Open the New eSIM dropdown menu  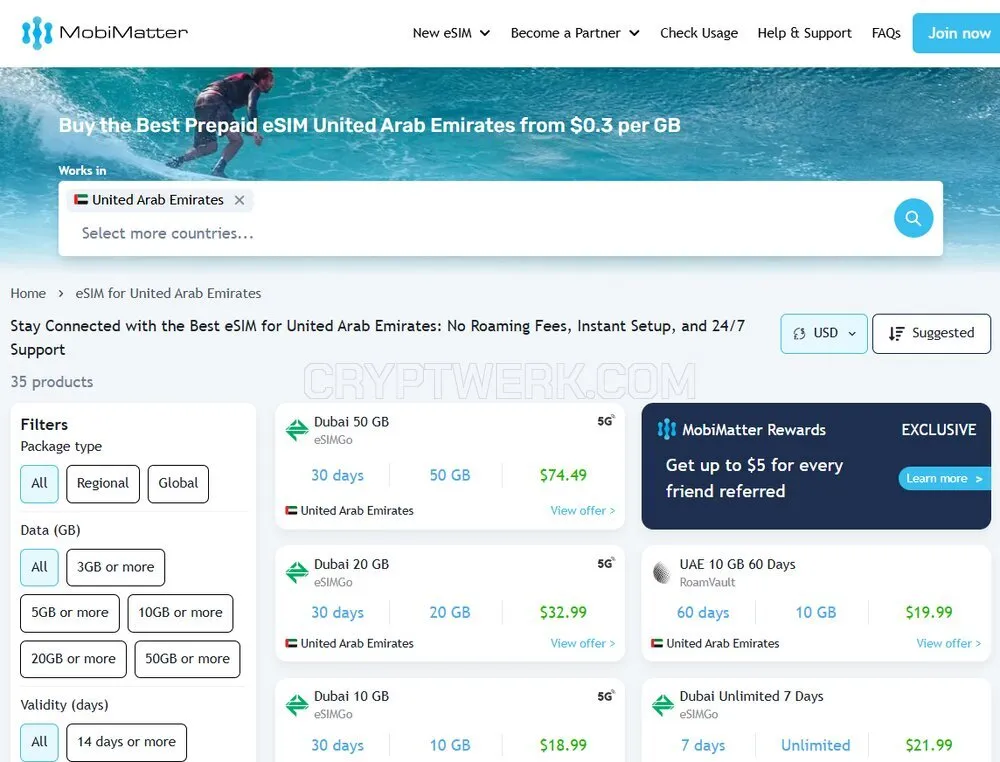[451, 33]
